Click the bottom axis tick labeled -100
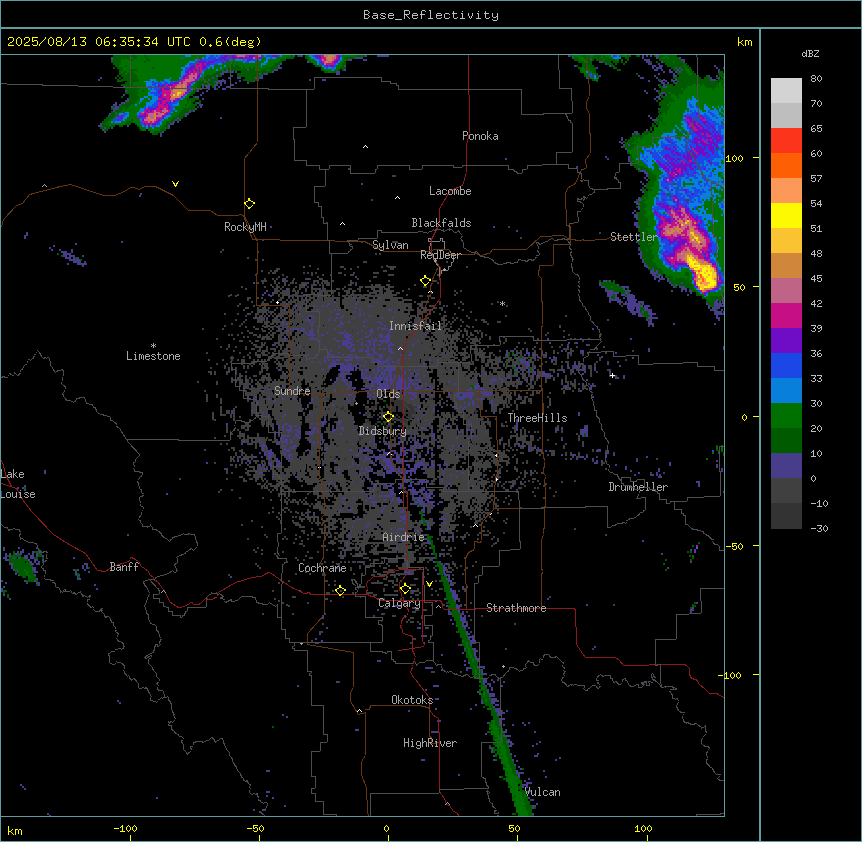Image resolution: width=862 pixels, height=842 pixels. pos(125,828)
